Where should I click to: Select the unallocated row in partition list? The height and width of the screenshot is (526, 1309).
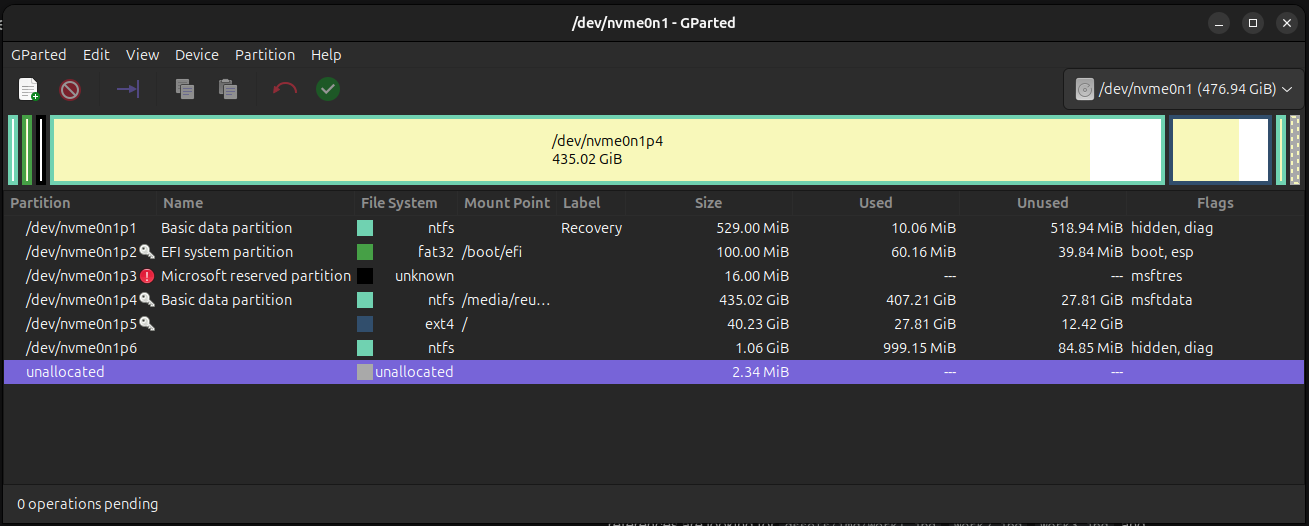(654, 372)
